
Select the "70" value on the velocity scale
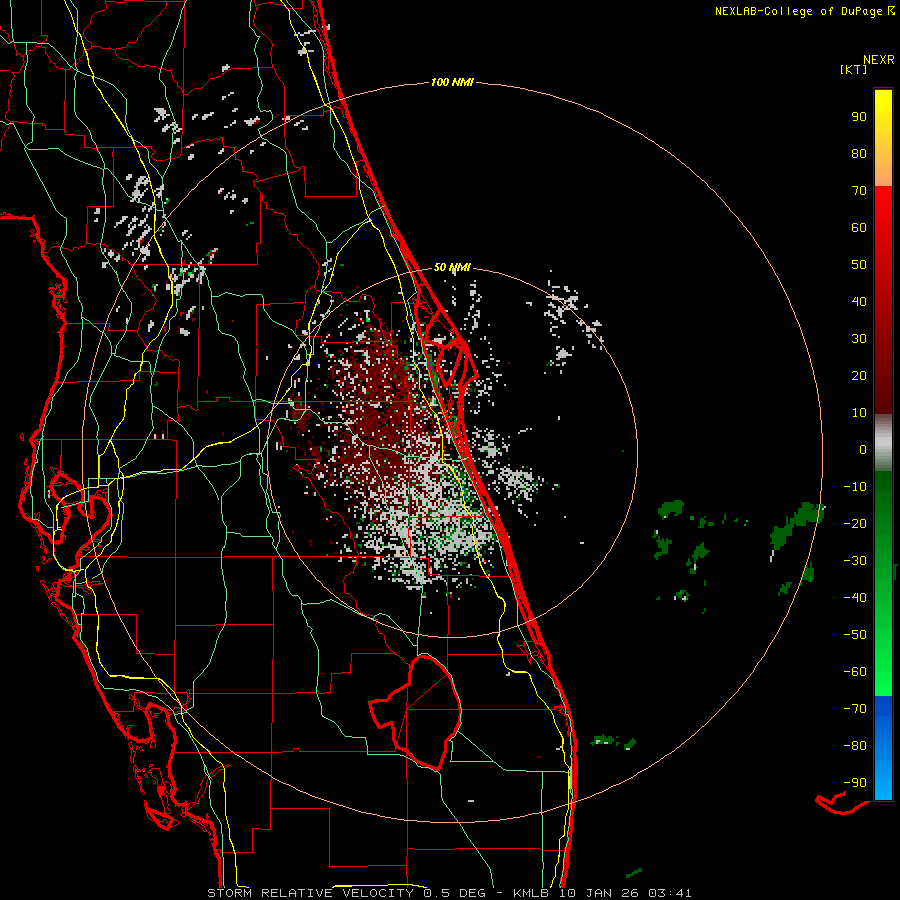859,191
